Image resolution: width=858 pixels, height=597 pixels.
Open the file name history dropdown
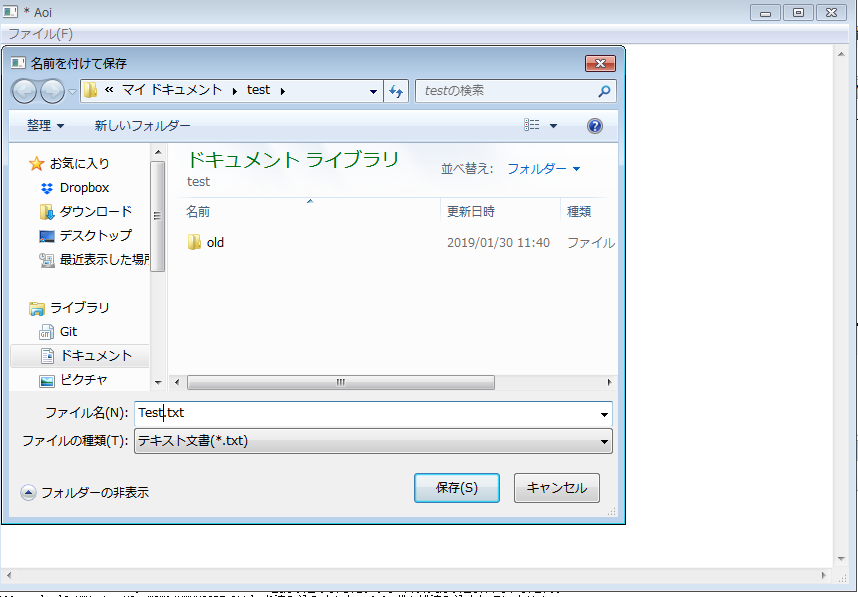(x=604, y=414)
